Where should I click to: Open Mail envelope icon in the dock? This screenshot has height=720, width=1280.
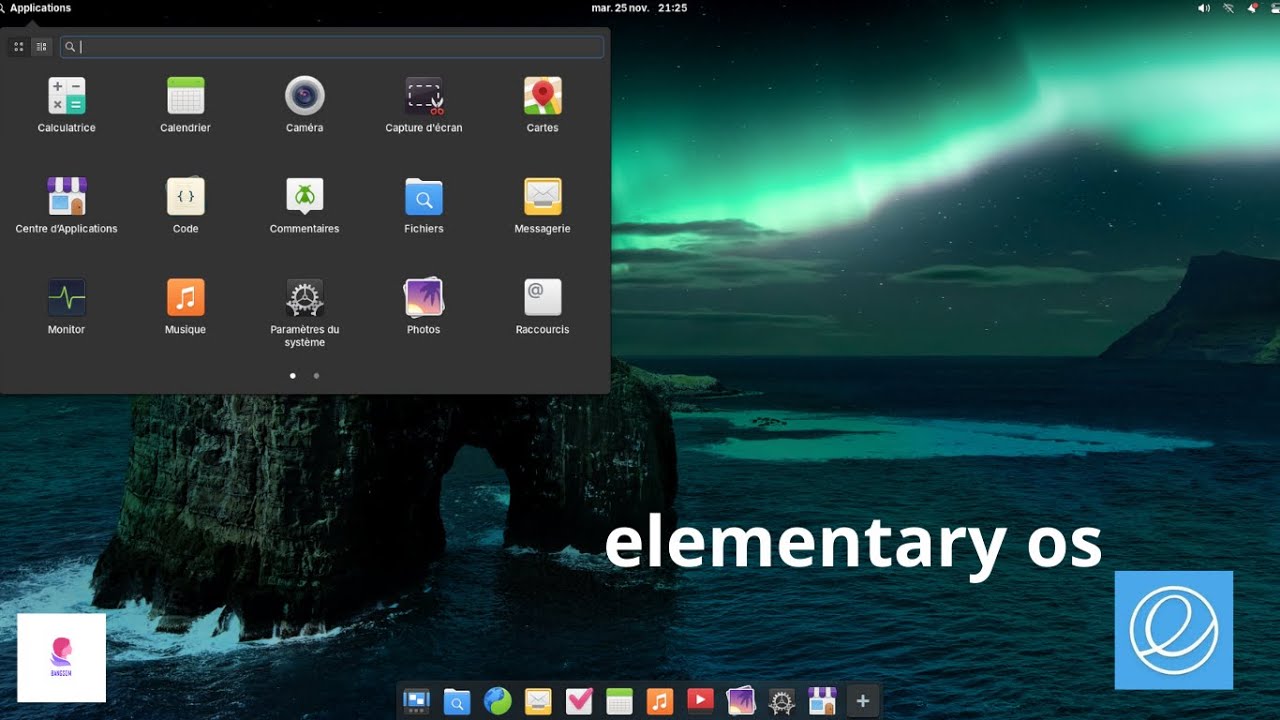coord(538,701)
